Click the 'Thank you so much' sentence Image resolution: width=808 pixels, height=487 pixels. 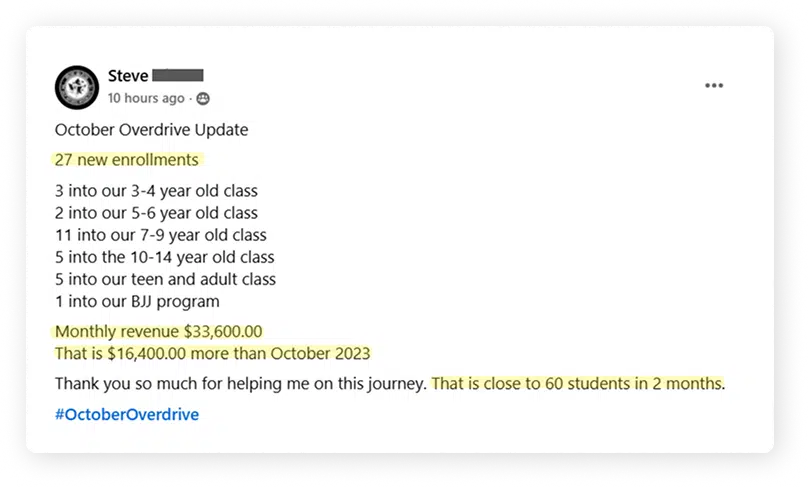tap(241, 383)
